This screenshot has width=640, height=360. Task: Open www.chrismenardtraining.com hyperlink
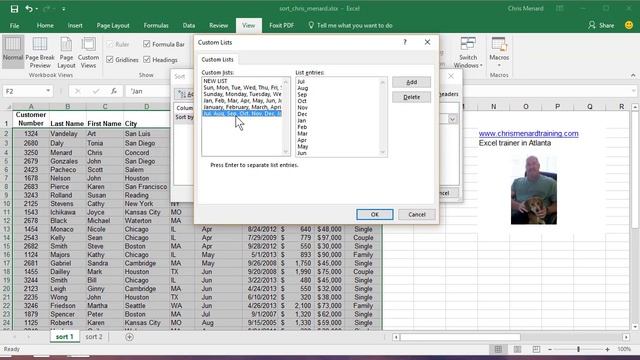pos(529,133)
